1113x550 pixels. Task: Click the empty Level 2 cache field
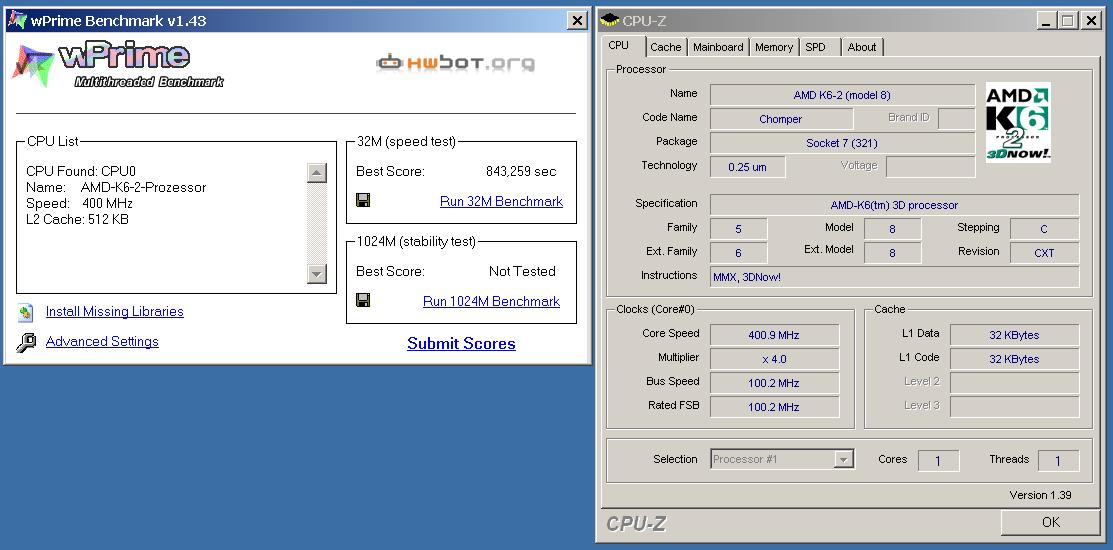click(x=1014, y=383)
